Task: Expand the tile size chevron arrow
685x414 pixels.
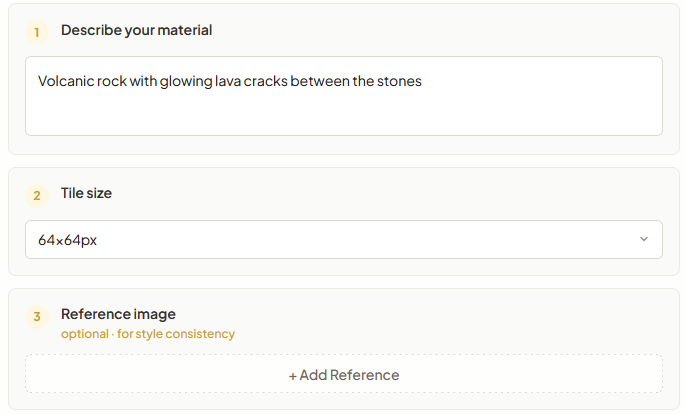Action: click(644, 239)
